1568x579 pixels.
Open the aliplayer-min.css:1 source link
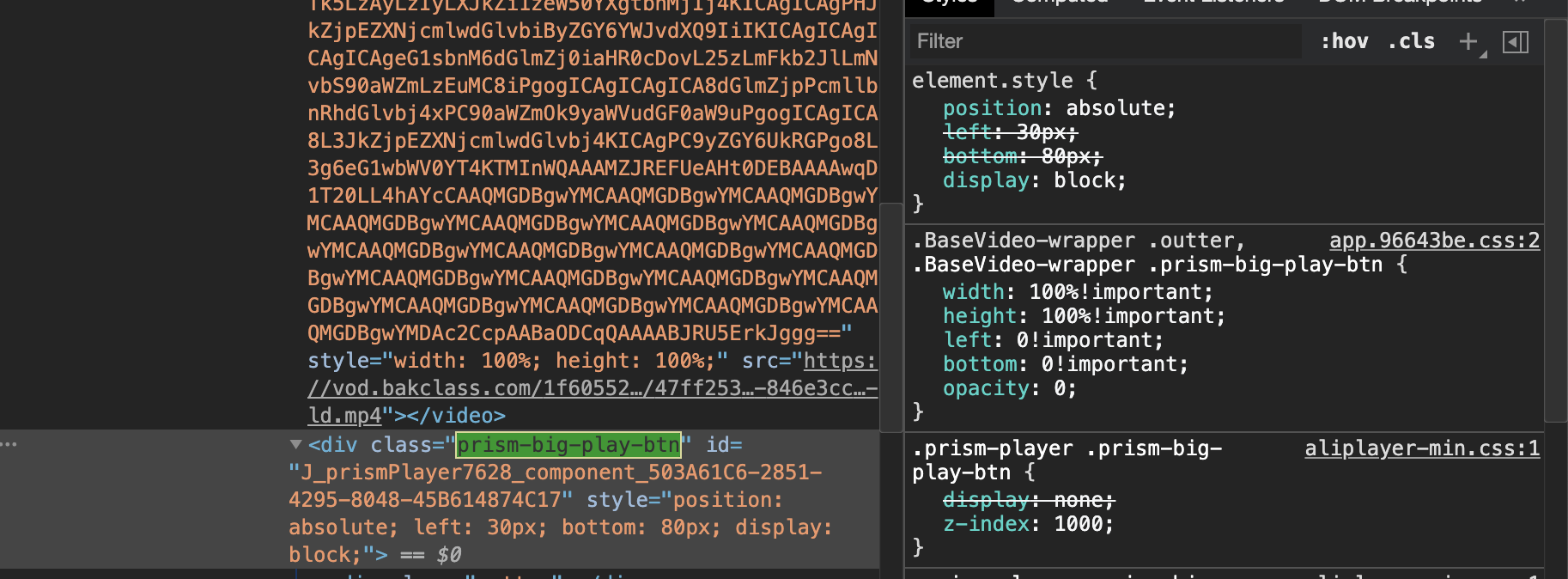(x=1422, y=448)
